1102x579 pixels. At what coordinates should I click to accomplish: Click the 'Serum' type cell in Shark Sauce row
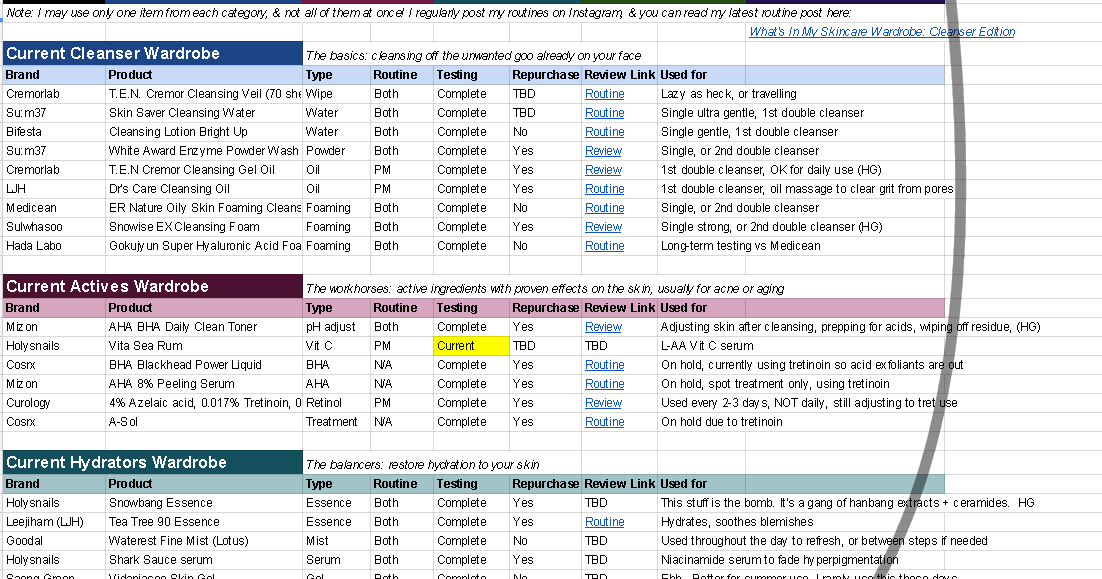click(337, 560)
